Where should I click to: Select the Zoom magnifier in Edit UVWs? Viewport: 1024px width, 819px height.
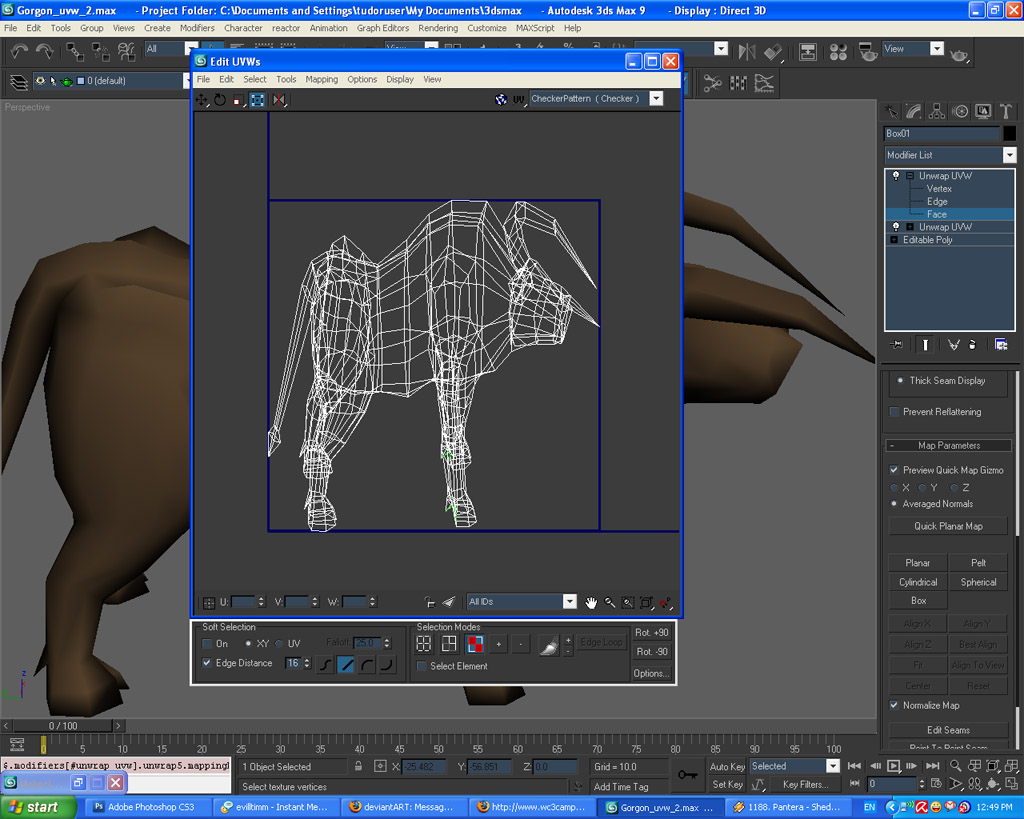click(x=609, y=602)
